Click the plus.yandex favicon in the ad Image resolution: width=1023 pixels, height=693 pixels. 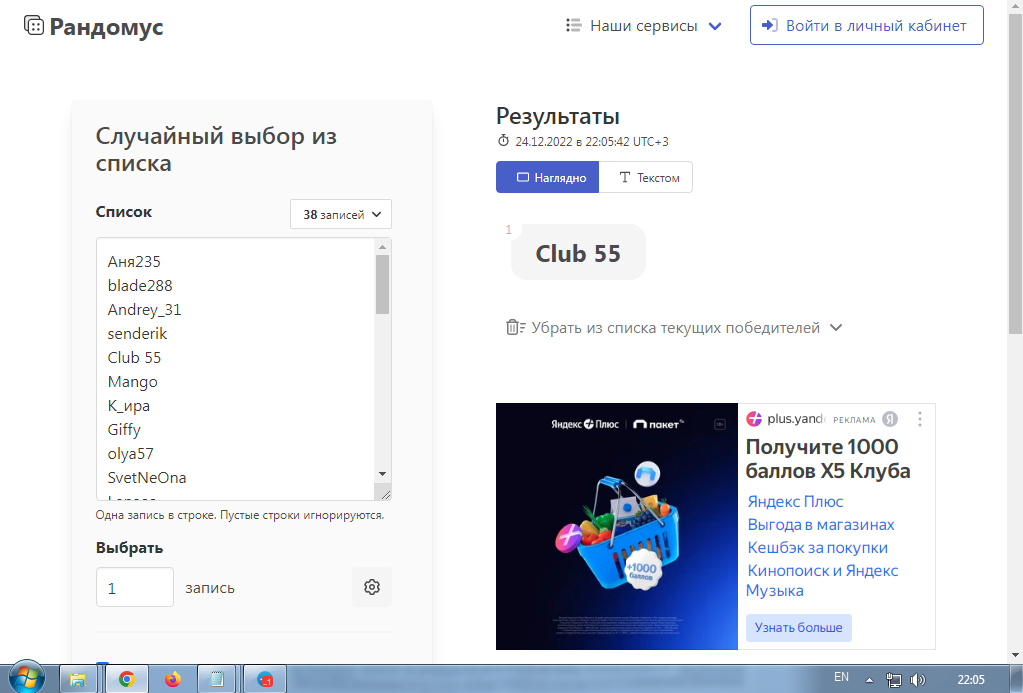[754, 419]
